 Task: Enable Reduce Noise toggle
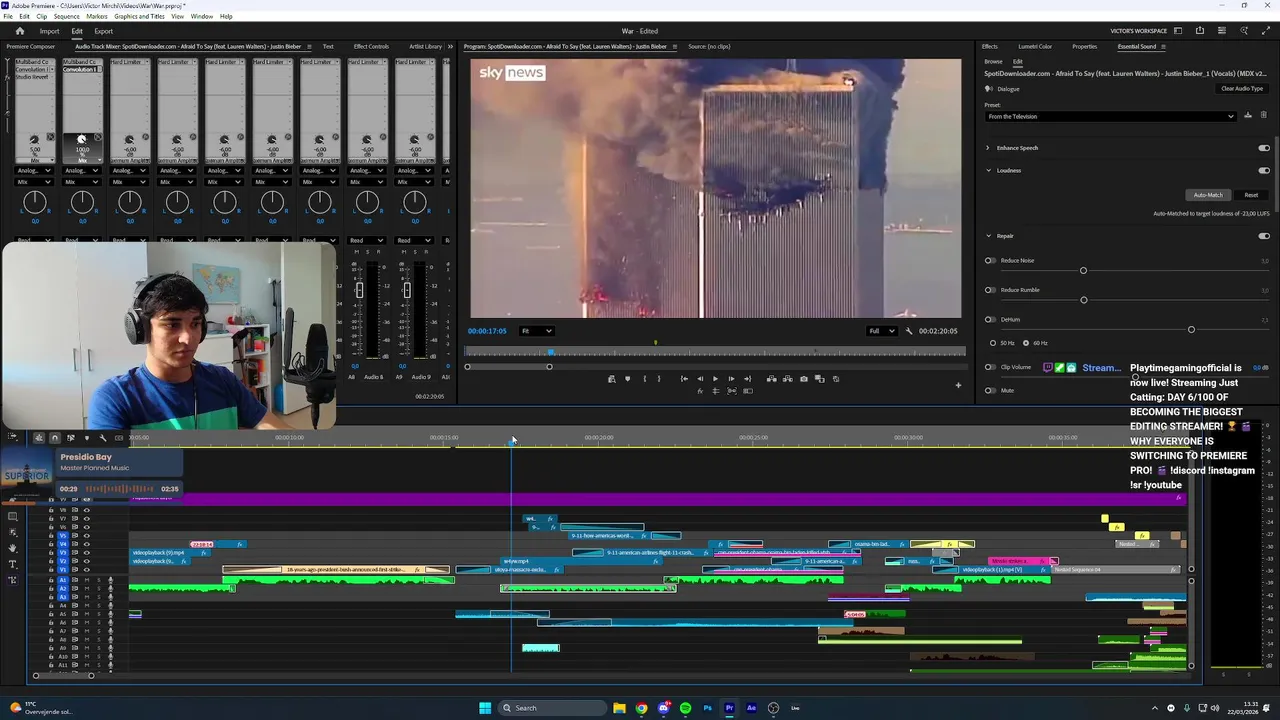(990, 261)
